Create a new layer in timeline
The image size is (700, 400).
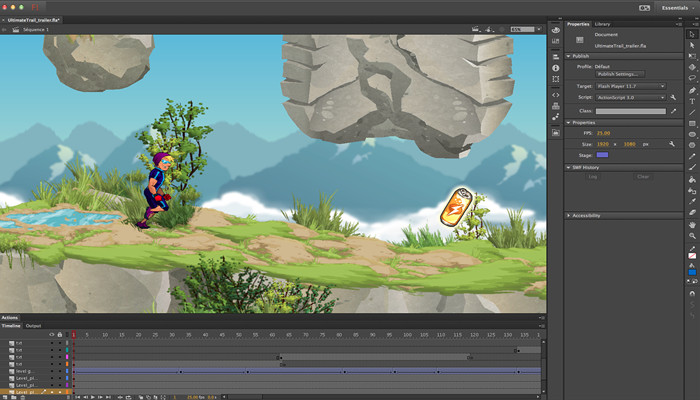point(5,396)
